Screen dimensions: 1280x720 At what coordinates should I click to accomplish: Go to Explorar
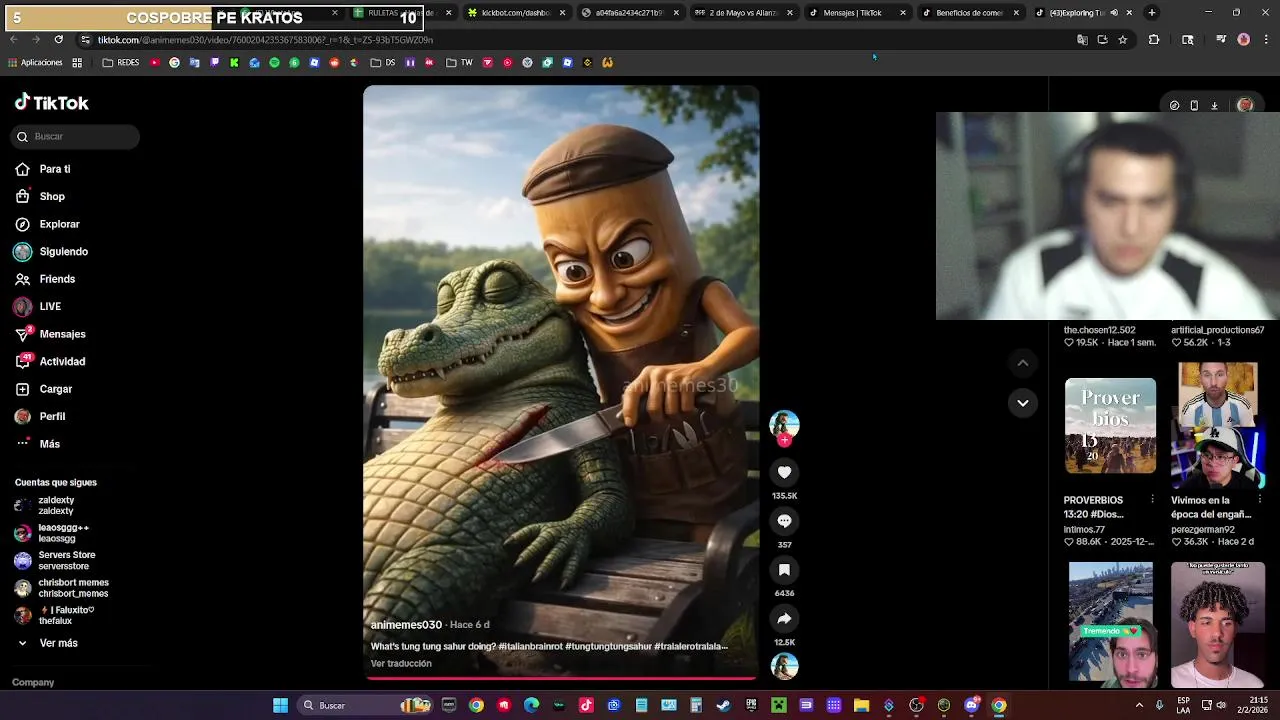(47, 224)
